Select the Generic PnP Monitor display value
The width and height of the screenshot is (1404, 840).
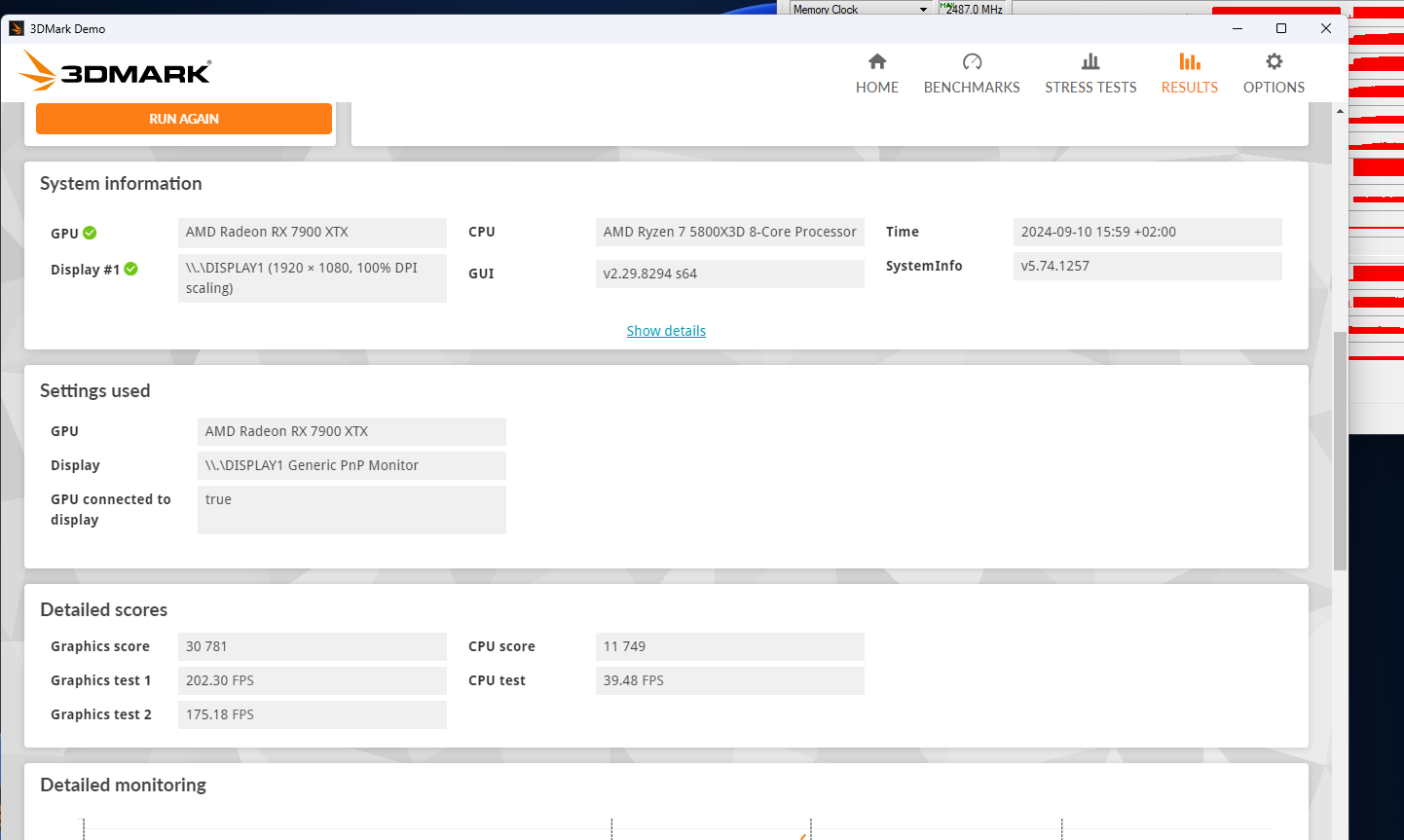[x=351, y=465]
